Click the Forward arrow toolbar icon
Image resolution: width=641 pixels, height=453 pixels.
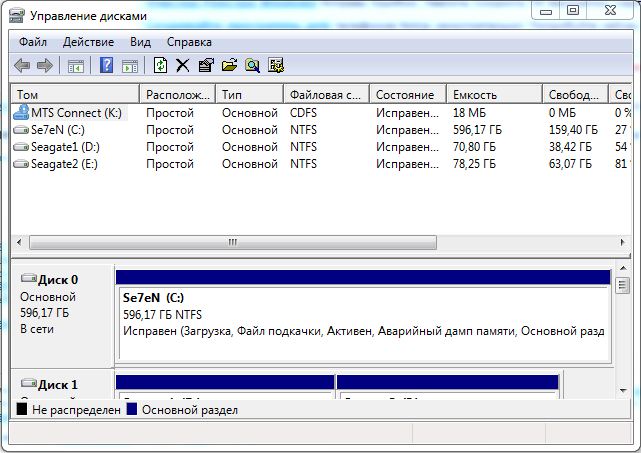(45, 66)
